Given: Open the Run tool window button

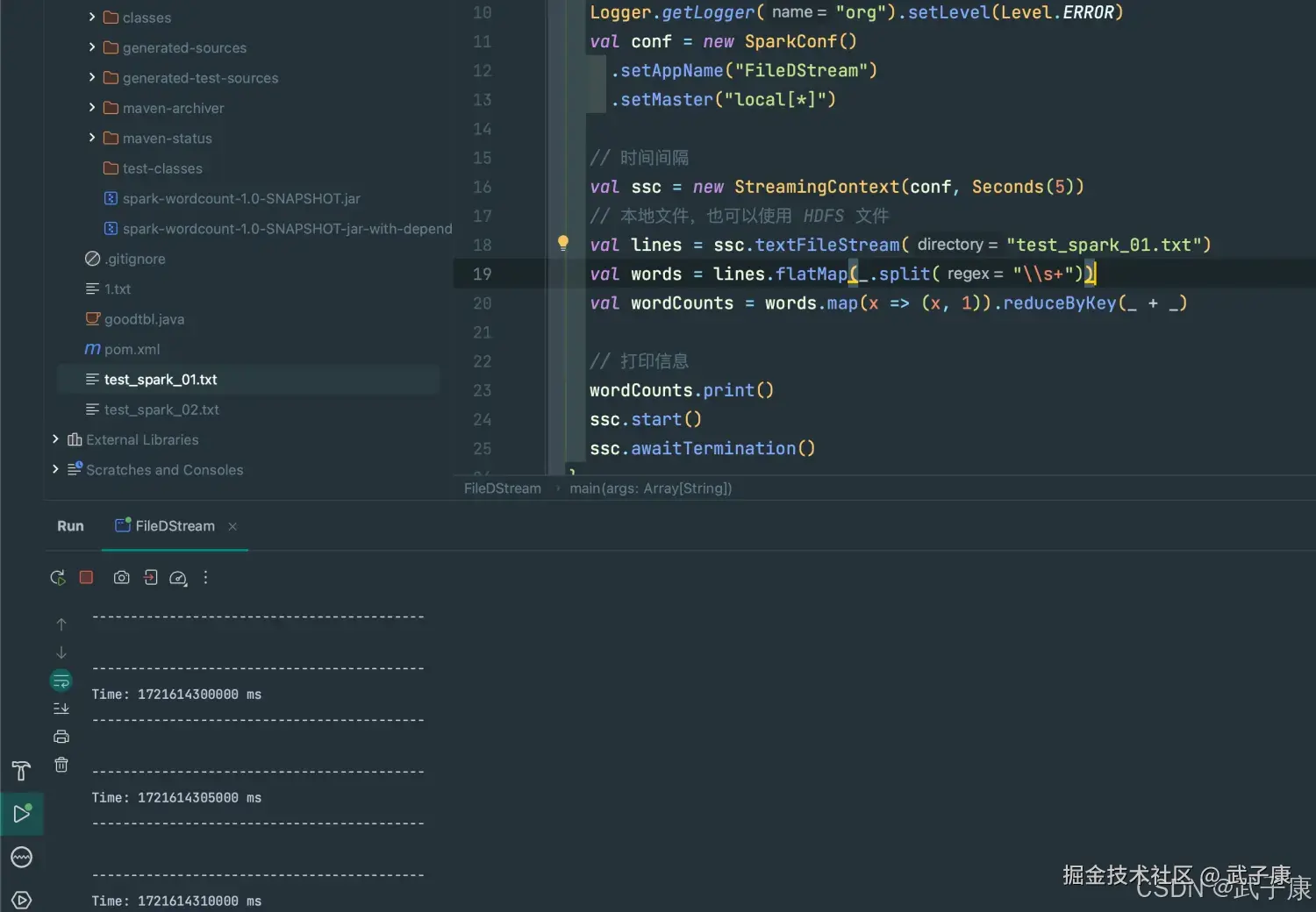Looking at the screenshot, I should [x=22, y=814].
